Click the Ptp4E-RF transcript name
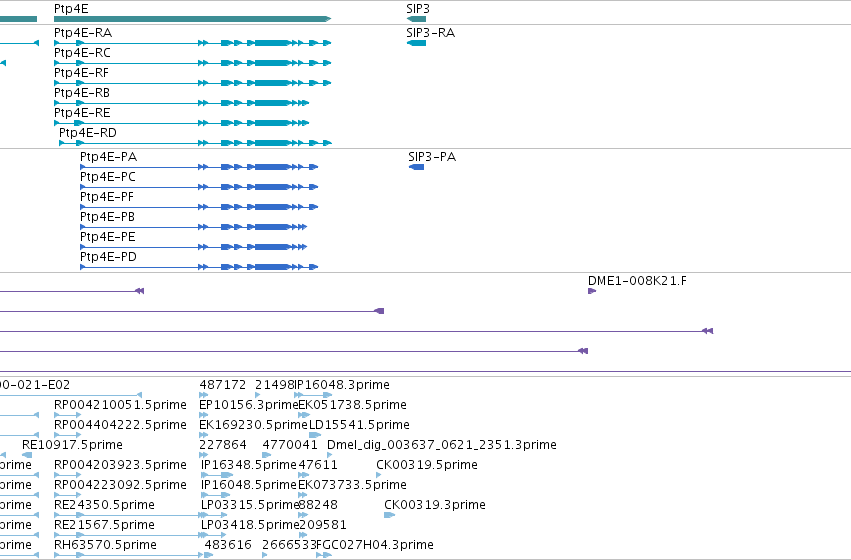The image size is (851, 560). pos(81,73)
